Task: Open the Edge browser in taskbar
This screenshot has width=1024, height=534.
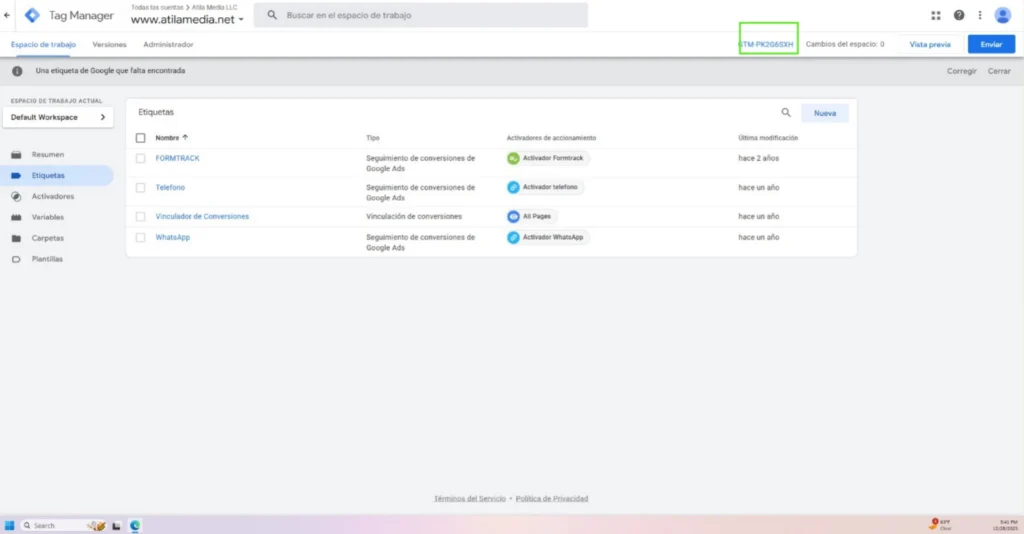Action: (x=135, y=526)
